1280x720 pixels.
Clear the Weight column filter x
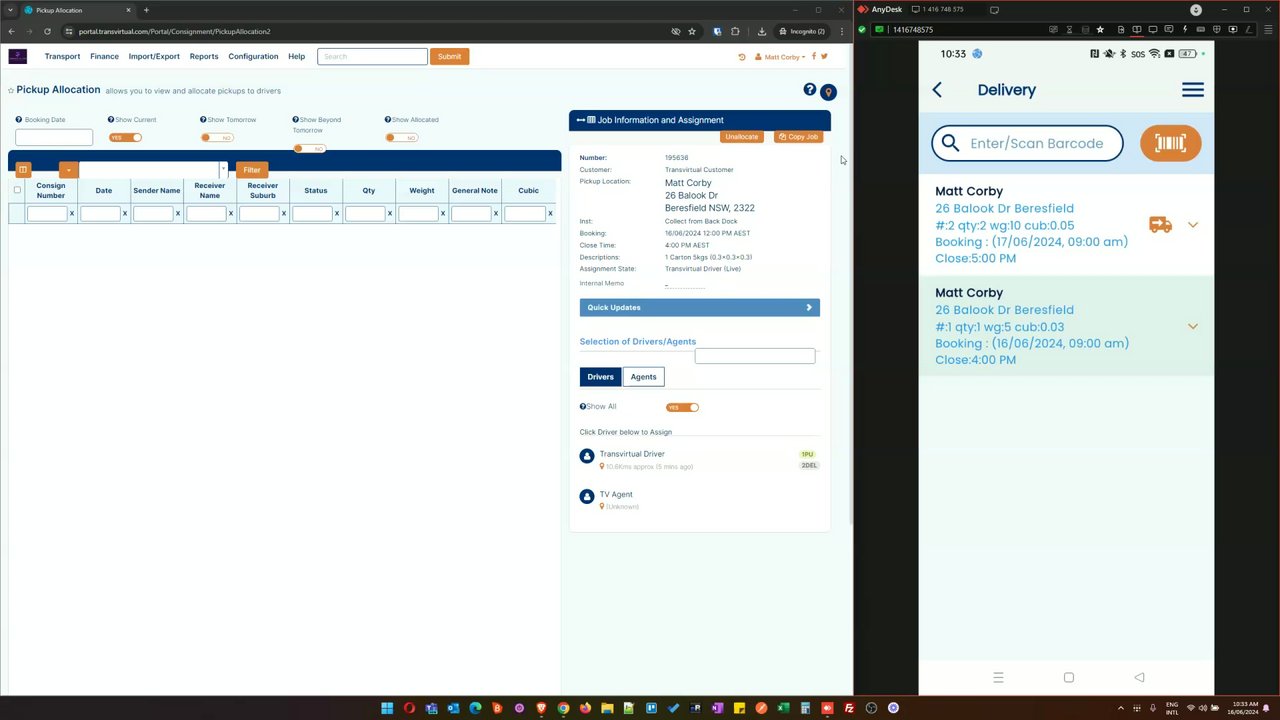pos(443,213)
